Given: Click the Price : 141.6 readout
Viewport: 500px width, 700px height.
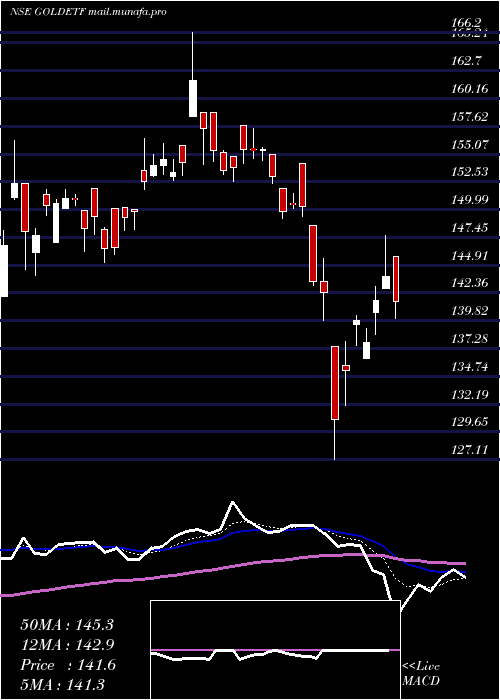Looking at the screenshot, I should (x=68, y=665).
